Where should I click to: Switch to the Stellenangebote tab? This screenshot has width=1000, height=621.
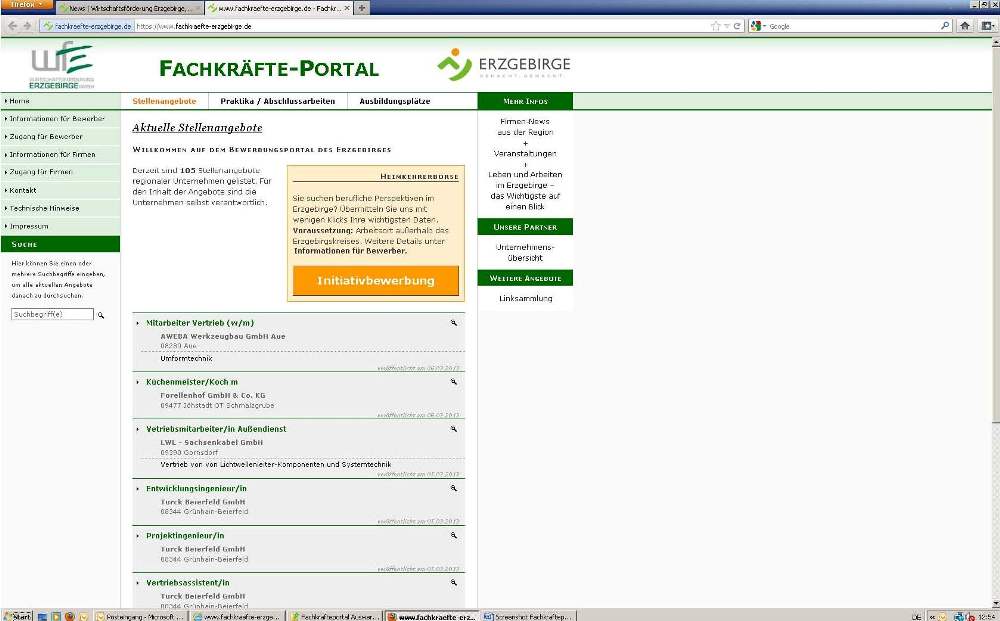click(x=165, y=101)
